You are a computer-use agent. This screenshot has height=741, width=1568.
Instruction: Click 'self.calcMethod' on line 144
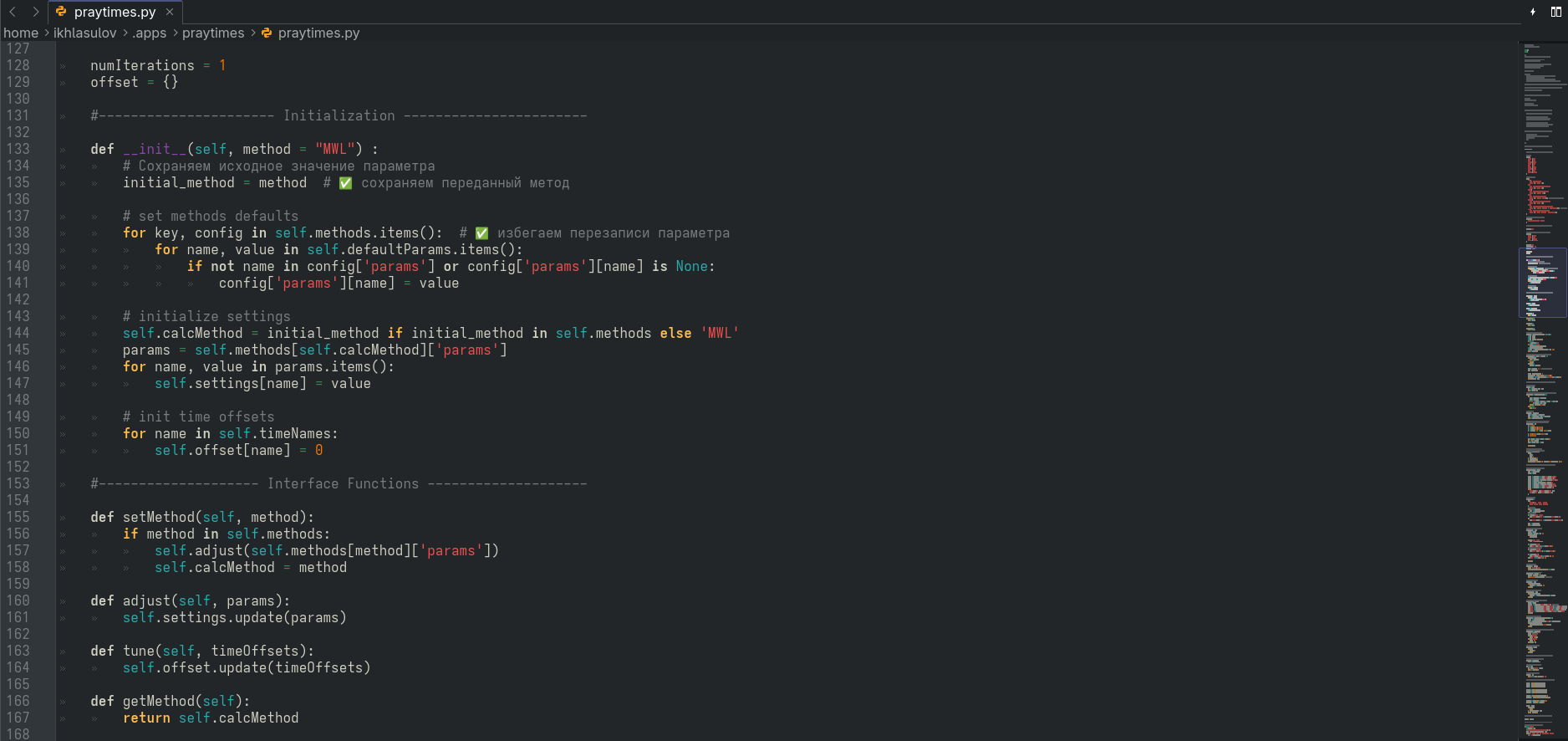click(x=182, y=333)
